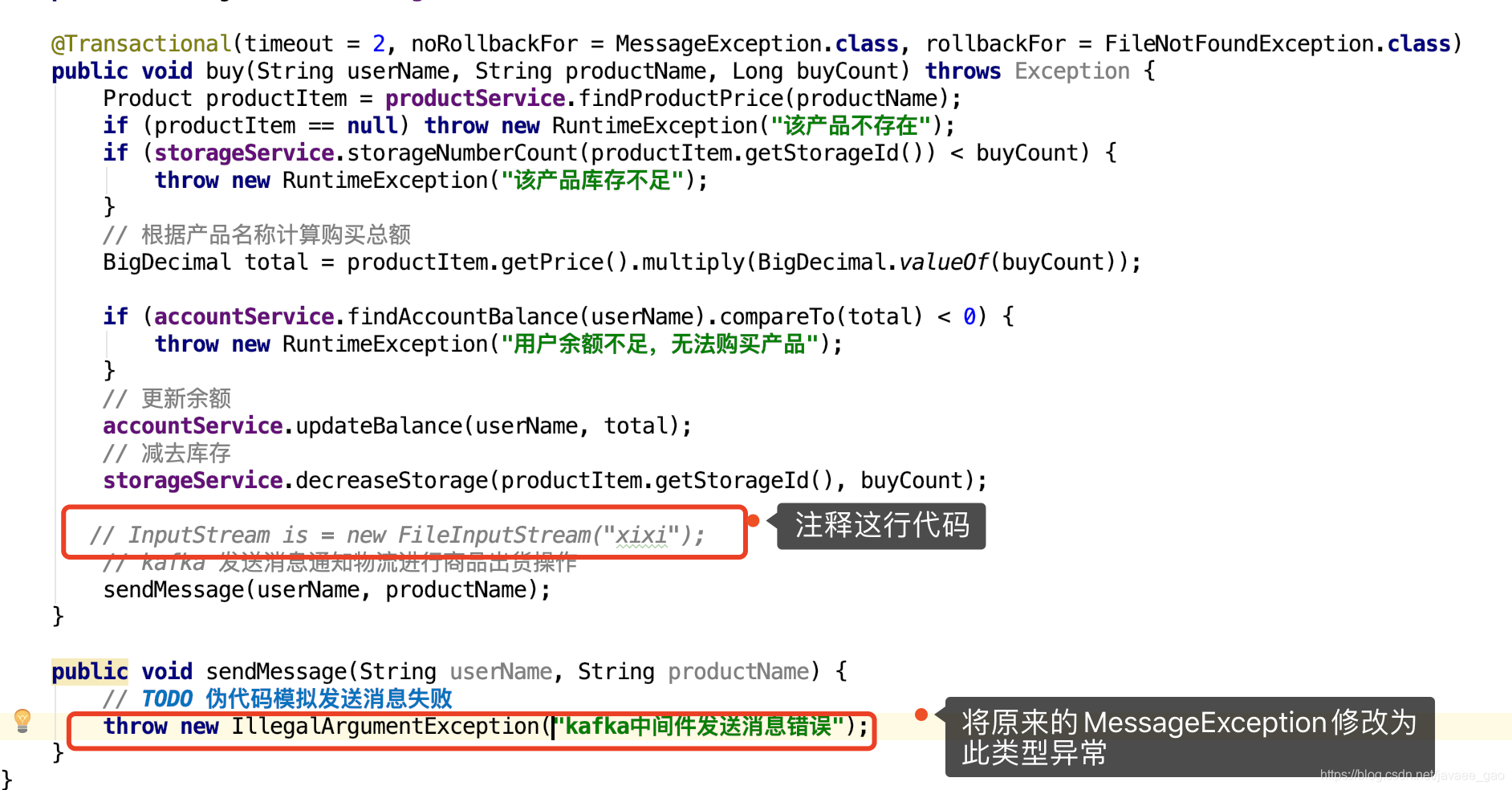
Task: Click the productItem.getPrice() call
Action: pyautogui.click(x=488, y=262)
